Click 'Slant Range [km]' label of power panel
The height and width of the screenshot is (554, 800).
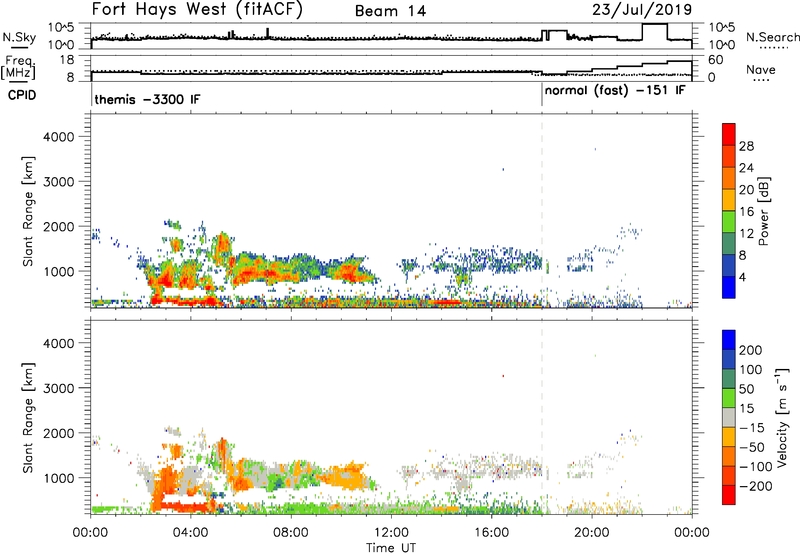tap(28, 211)
